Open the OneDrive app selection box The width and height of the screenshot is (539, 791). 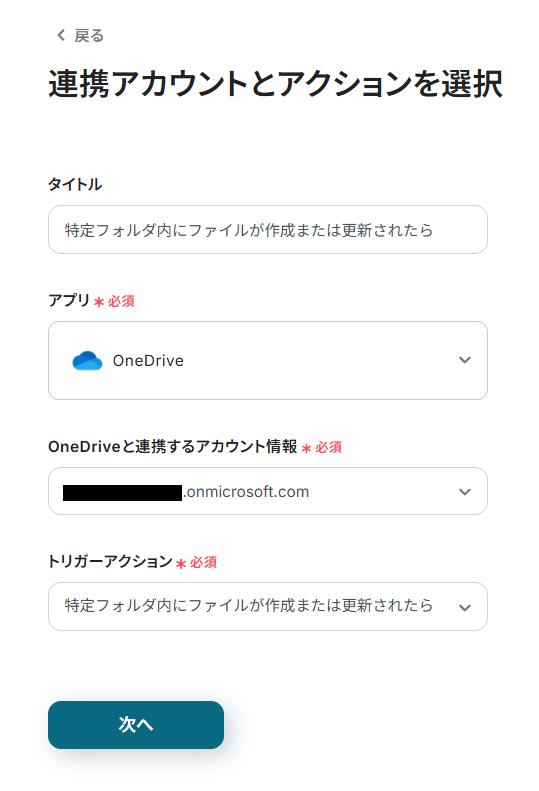(x=268, y=361)
